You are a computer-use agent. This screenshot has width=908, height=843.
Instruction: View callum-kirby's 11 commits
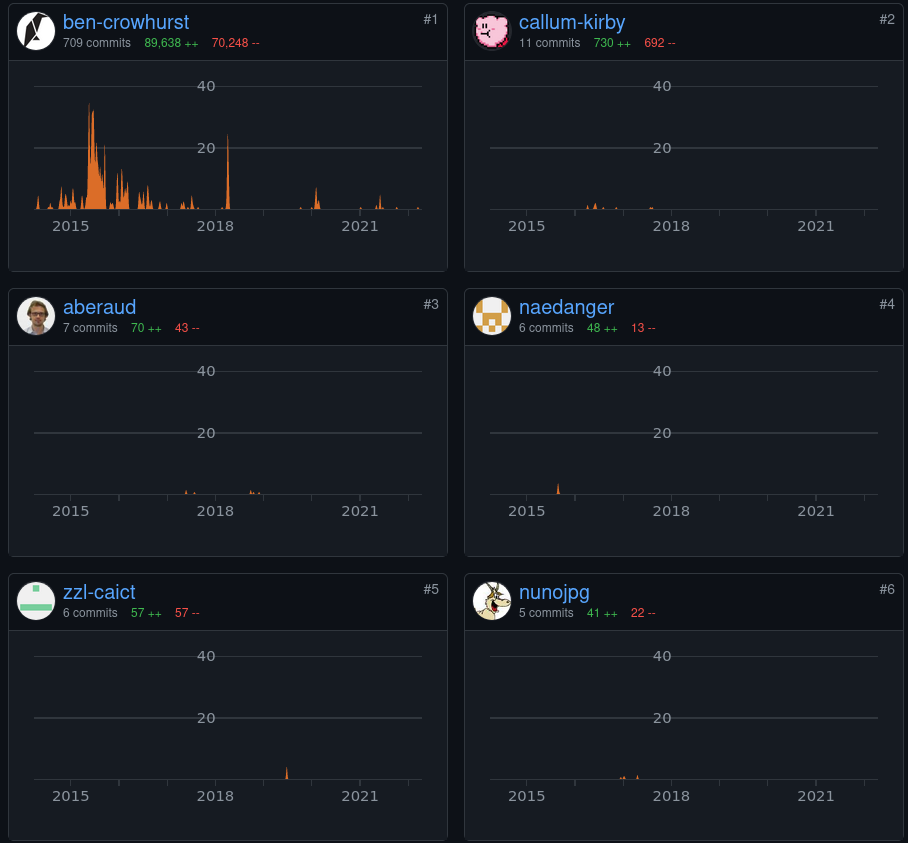click(x=550, y=43)
